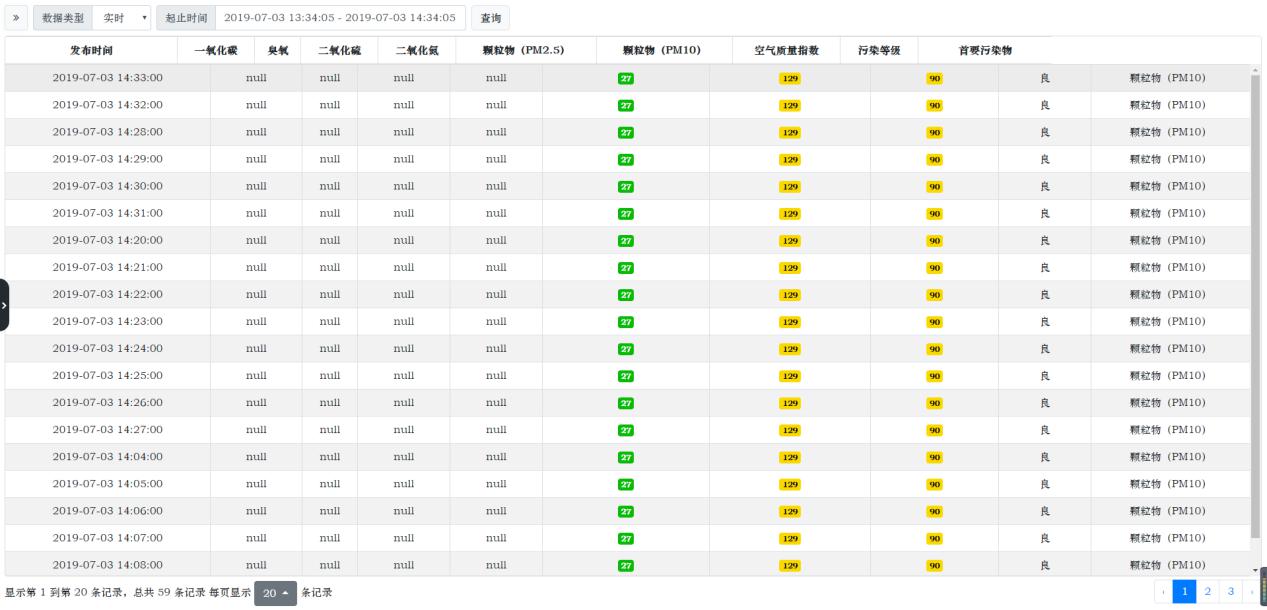Go to page 2 in pagination
The width and height of the screenshot is (1267, 610).
coord(1206,592)
